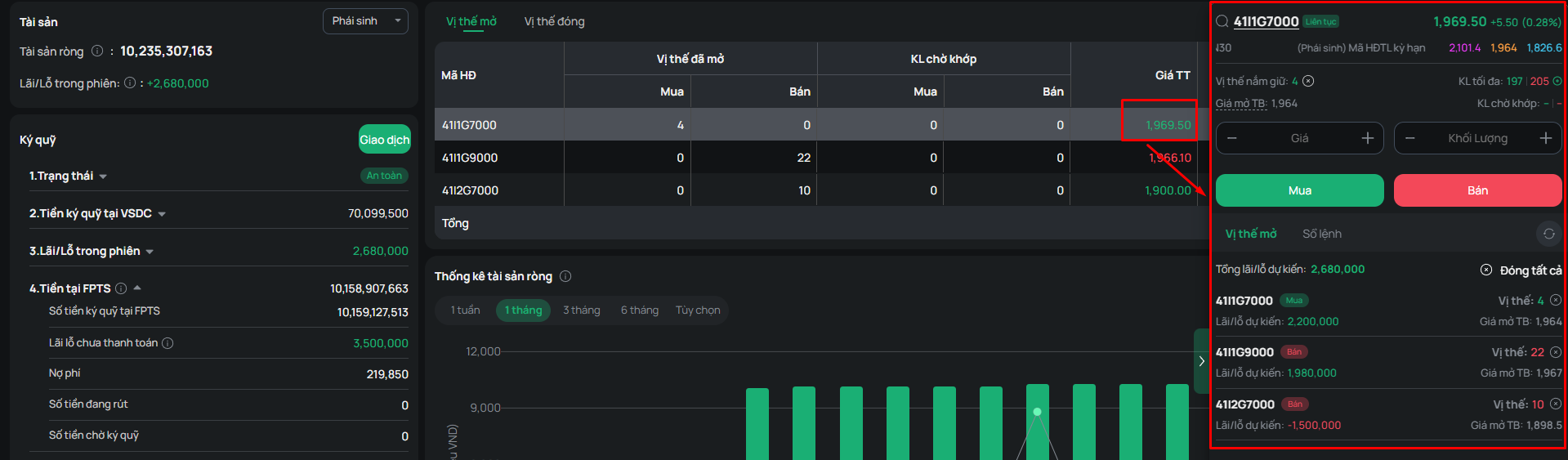
Task: Open the Phái sinh account type dropdown
Action: tap(365, 21)
